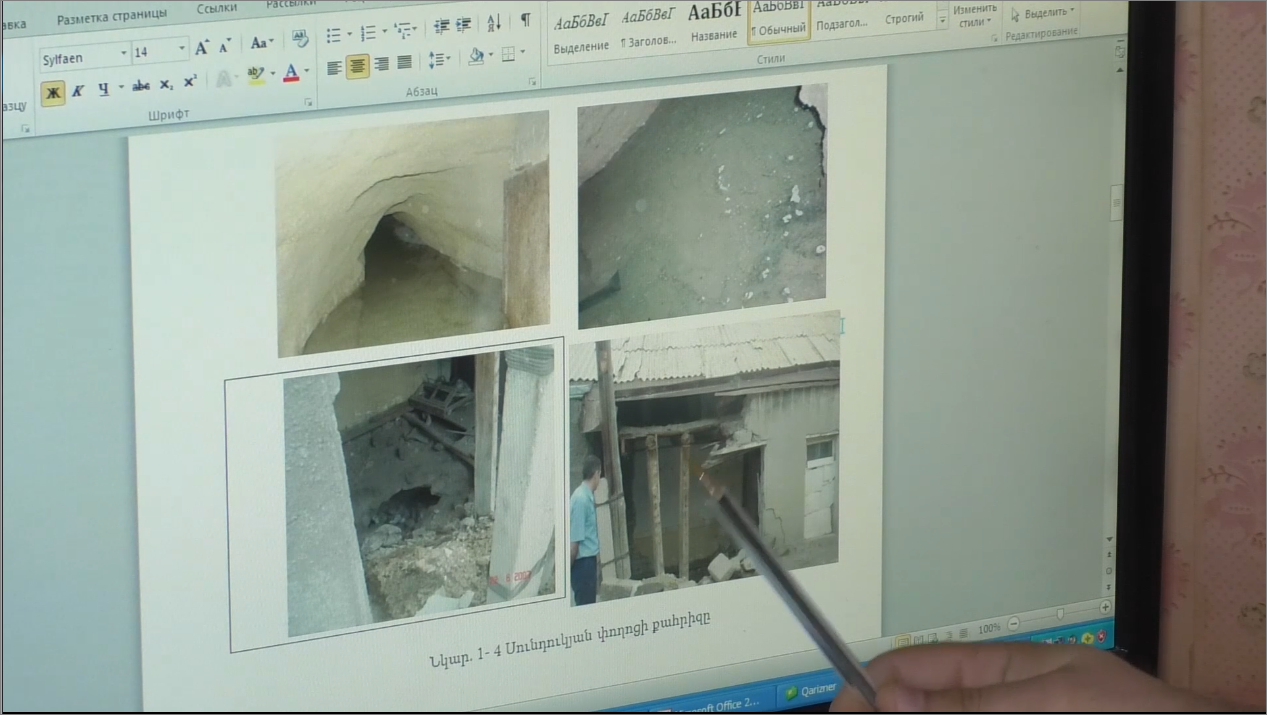Click the Shrink Font icon
Image resolution: width=1267 pixels, height=715 pixels.
click(x=225, y=47)
